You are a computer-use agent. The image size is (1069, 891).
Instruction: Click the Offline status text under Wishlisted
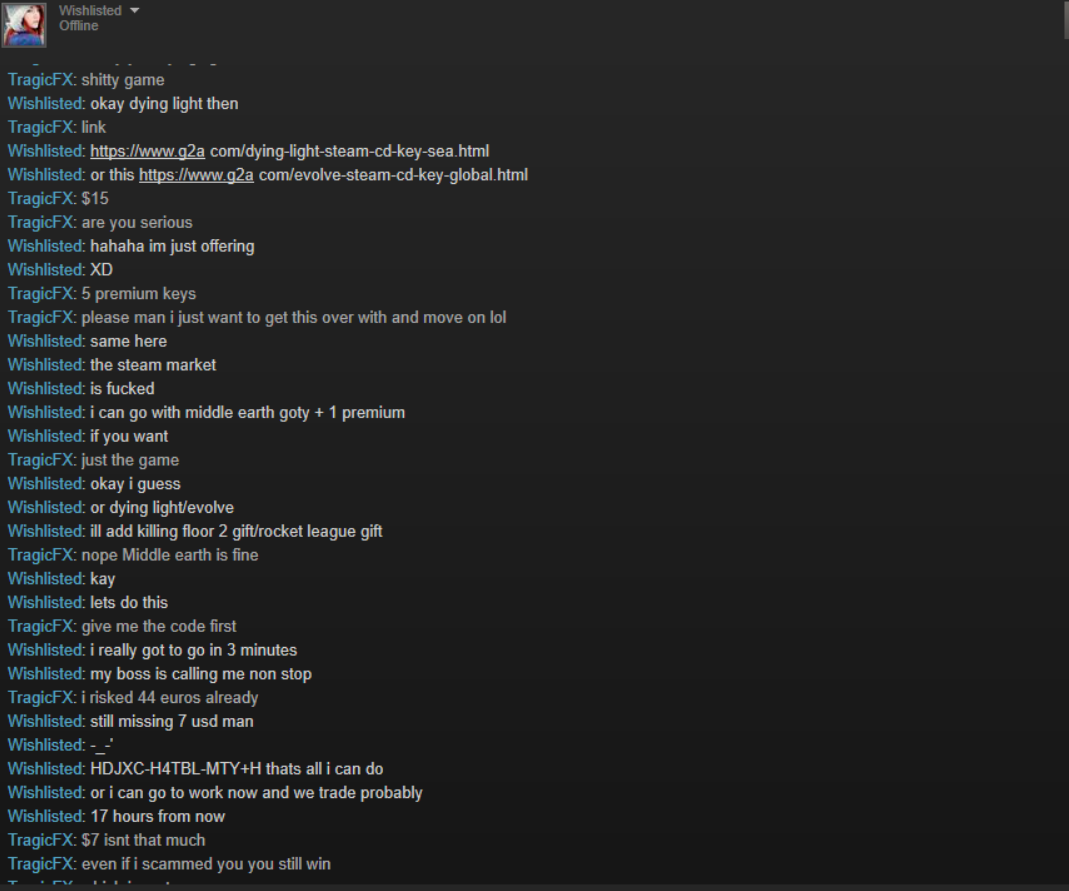(78, 26)
